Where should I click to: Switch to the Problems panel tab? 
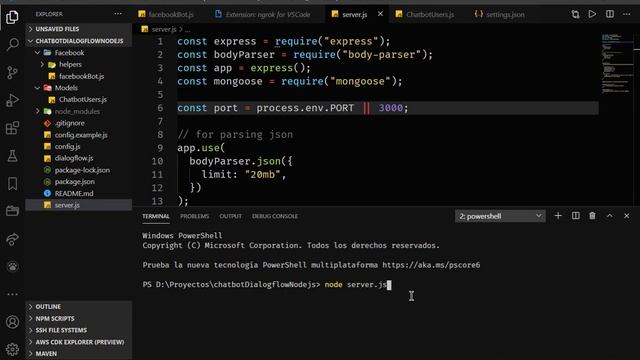(194, 216)
